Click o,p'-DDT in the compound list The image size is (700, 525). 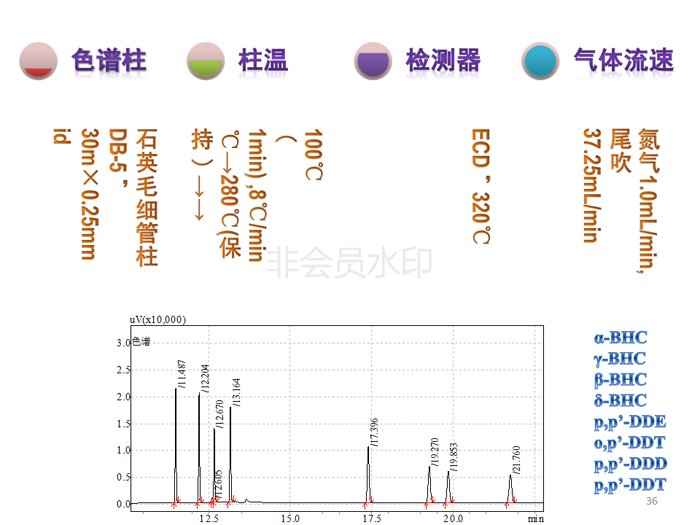pos(629,443)
